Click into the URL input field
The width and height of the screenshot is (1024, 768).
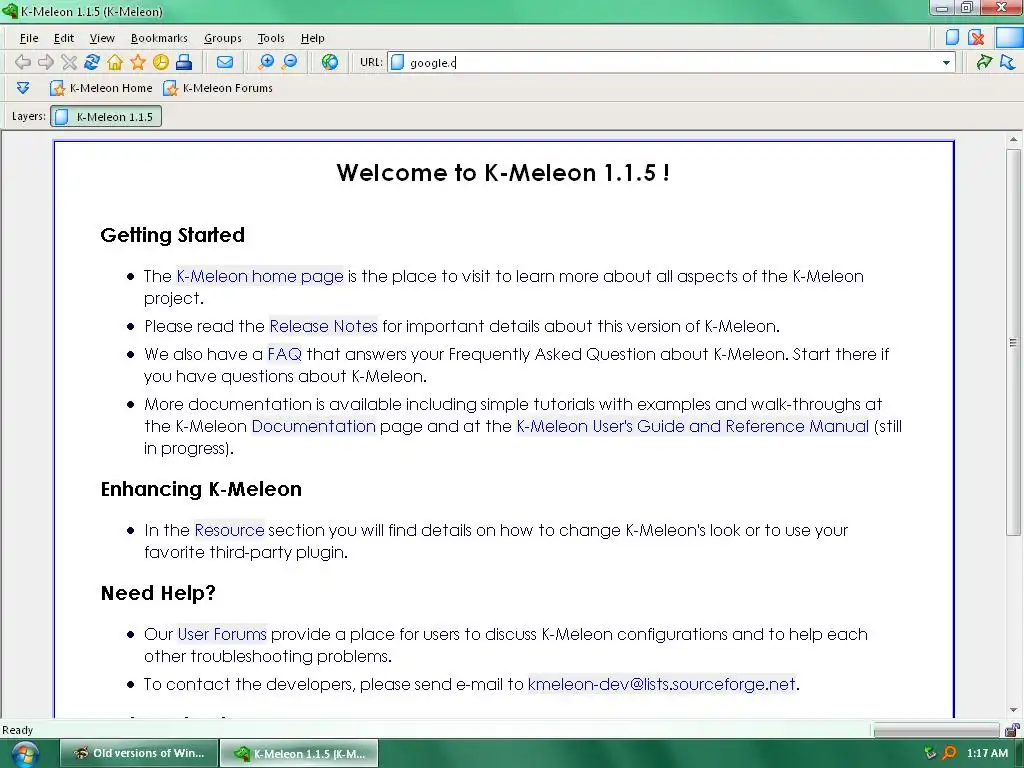coord(673,63)
